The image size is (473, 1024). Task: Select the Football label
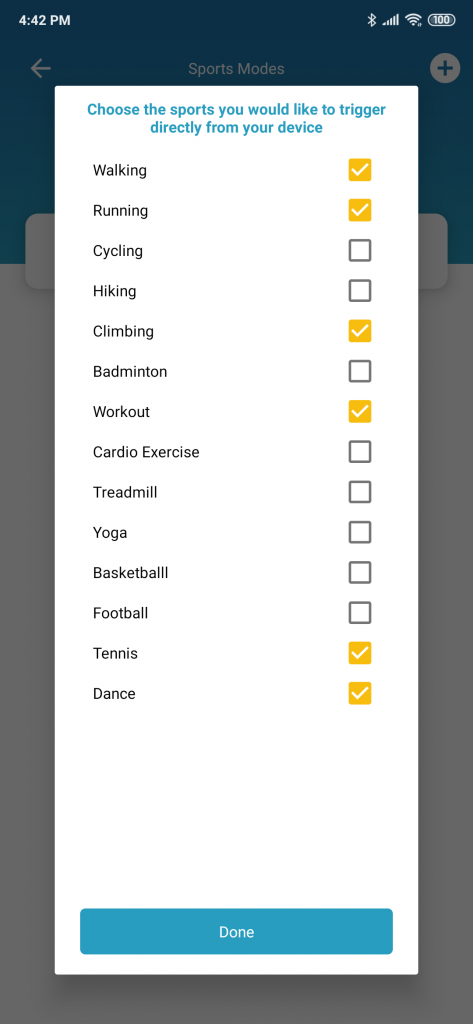tap(121, 613)
